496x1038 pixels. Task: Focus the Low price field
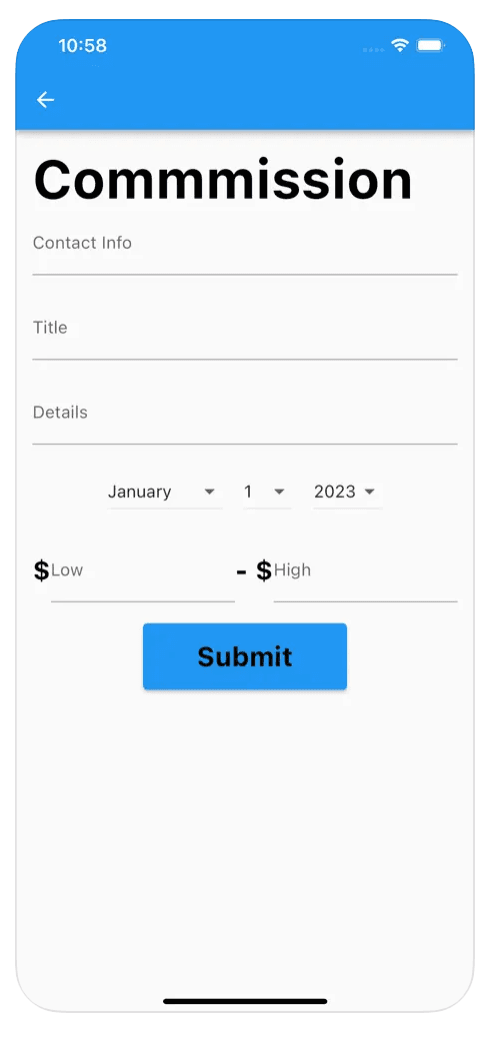point(143,578)
